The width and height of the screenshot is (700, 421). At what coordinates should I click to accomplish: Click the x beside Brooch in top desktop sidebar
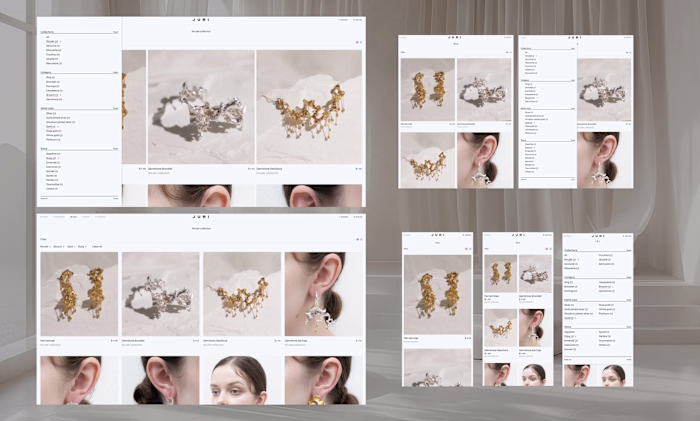pos(60,95)
